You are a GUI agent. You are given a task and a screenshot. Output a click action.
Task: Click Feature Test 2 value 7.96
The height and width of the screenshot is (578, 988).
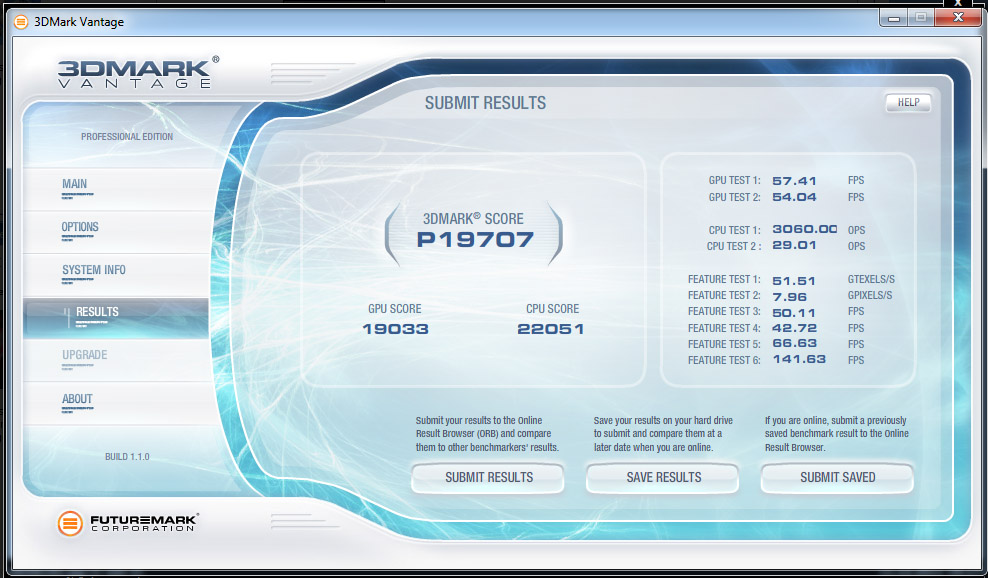click(x=790, y=296)
